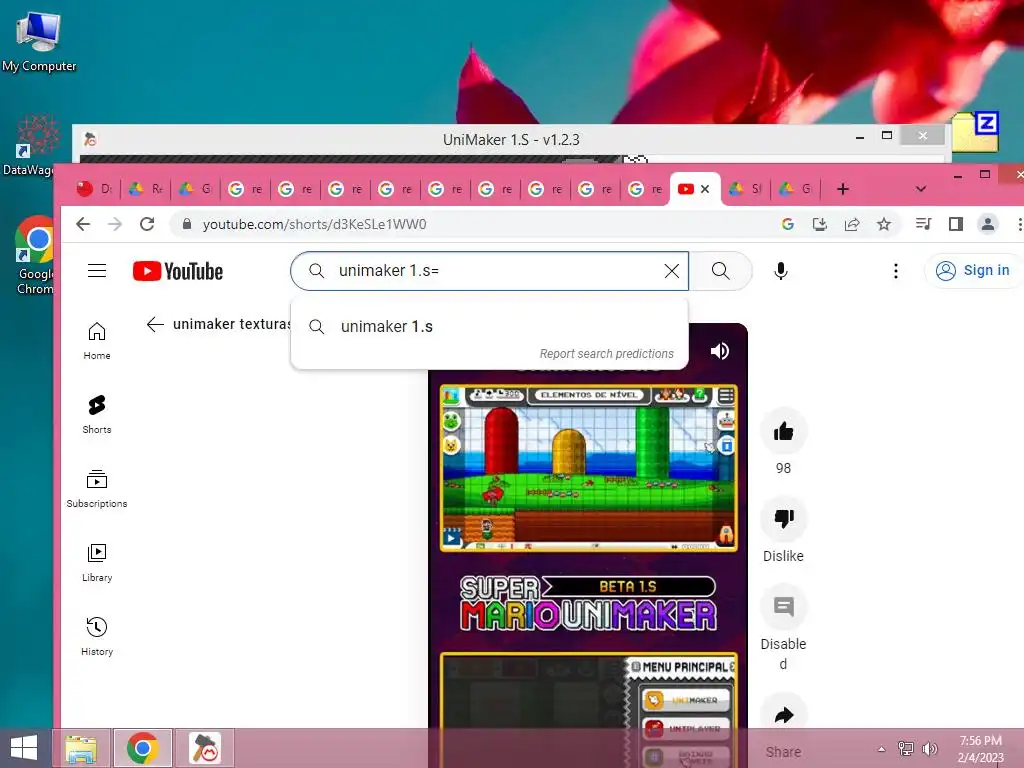Click the URL in the address bar

click(314, 225)
